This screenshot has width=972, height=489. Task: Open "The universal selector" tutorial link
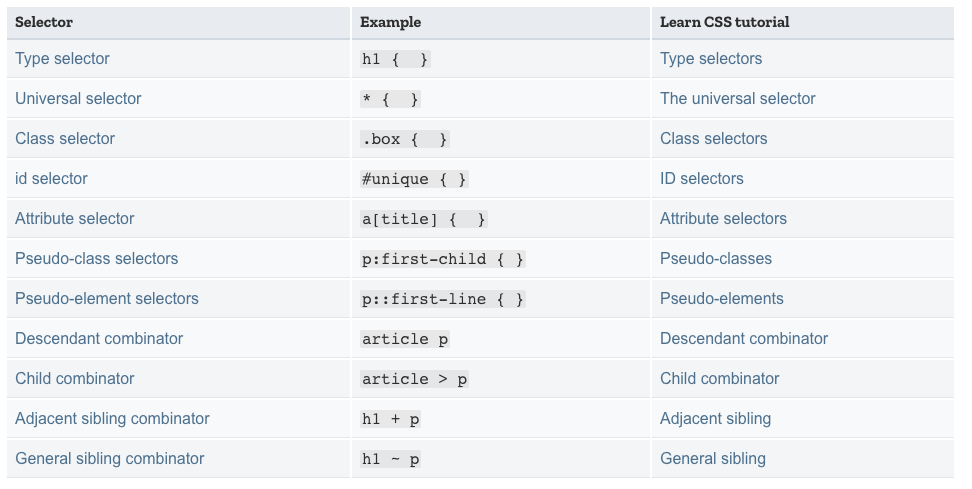[737, 99]
